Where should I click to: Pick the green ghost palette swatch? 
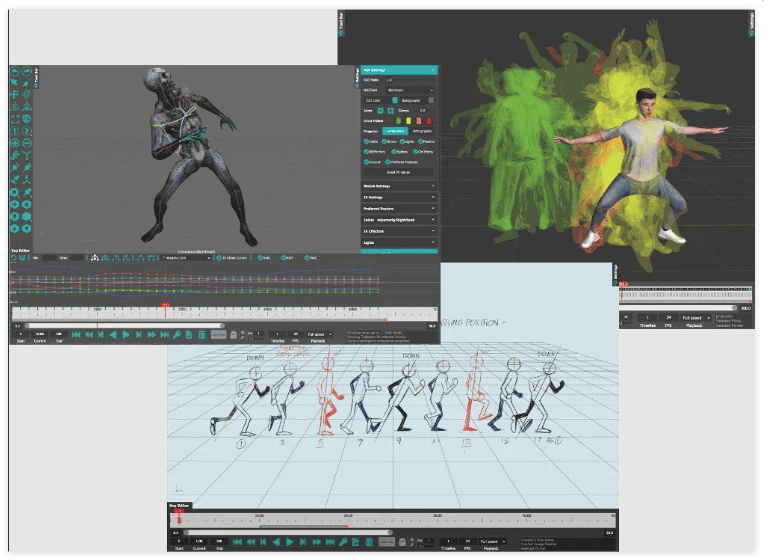pos(399,121)
